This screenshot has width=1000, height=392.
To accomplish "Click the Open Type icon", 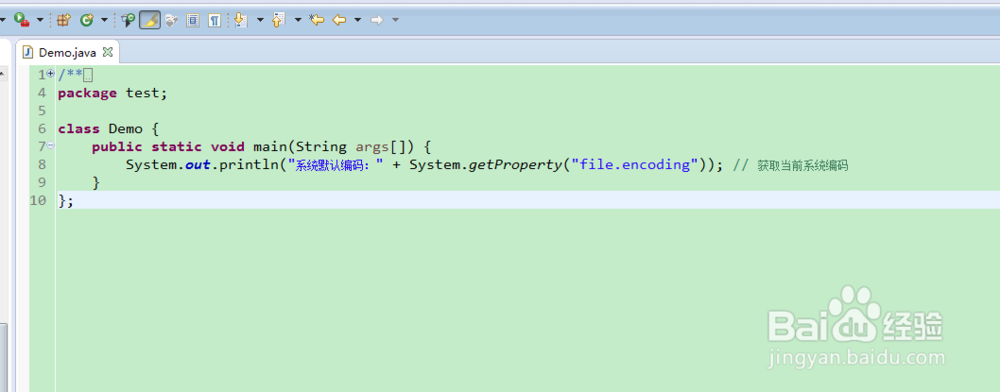I will point(128,20).
